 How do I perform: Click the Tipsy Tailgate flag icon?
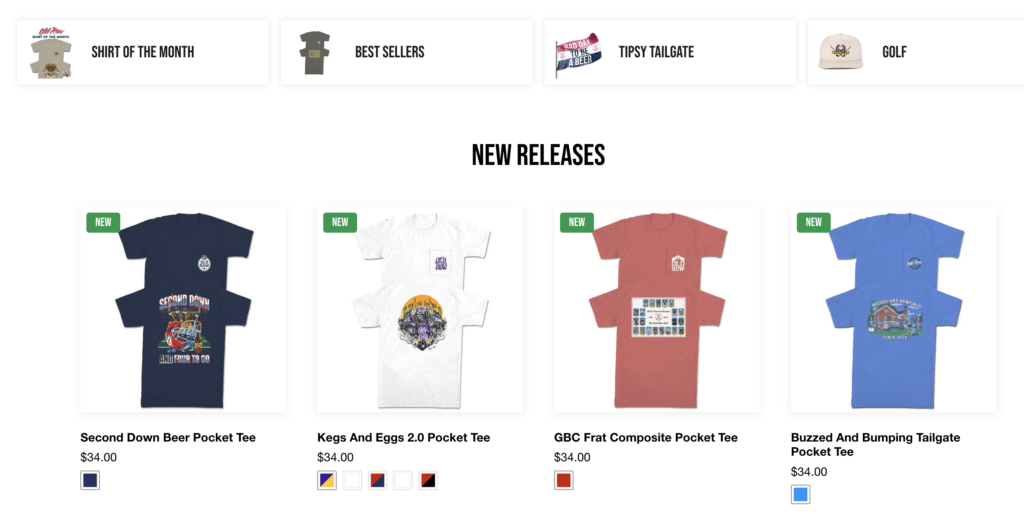tap(579, 53)
